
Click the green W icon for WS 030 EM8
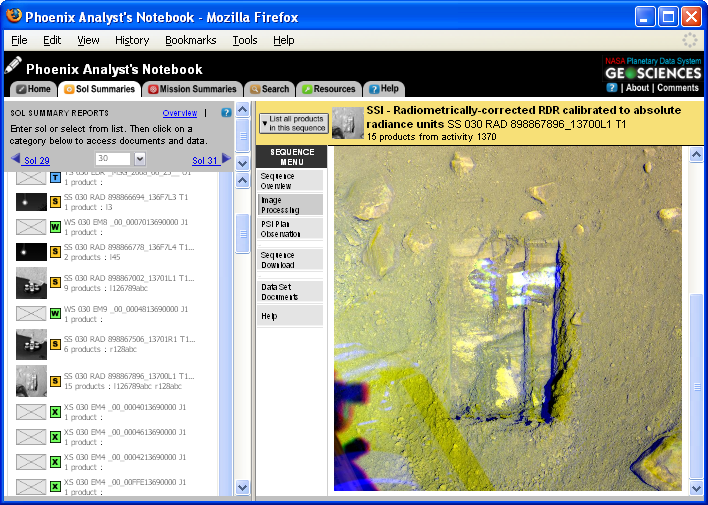point(56,226)
